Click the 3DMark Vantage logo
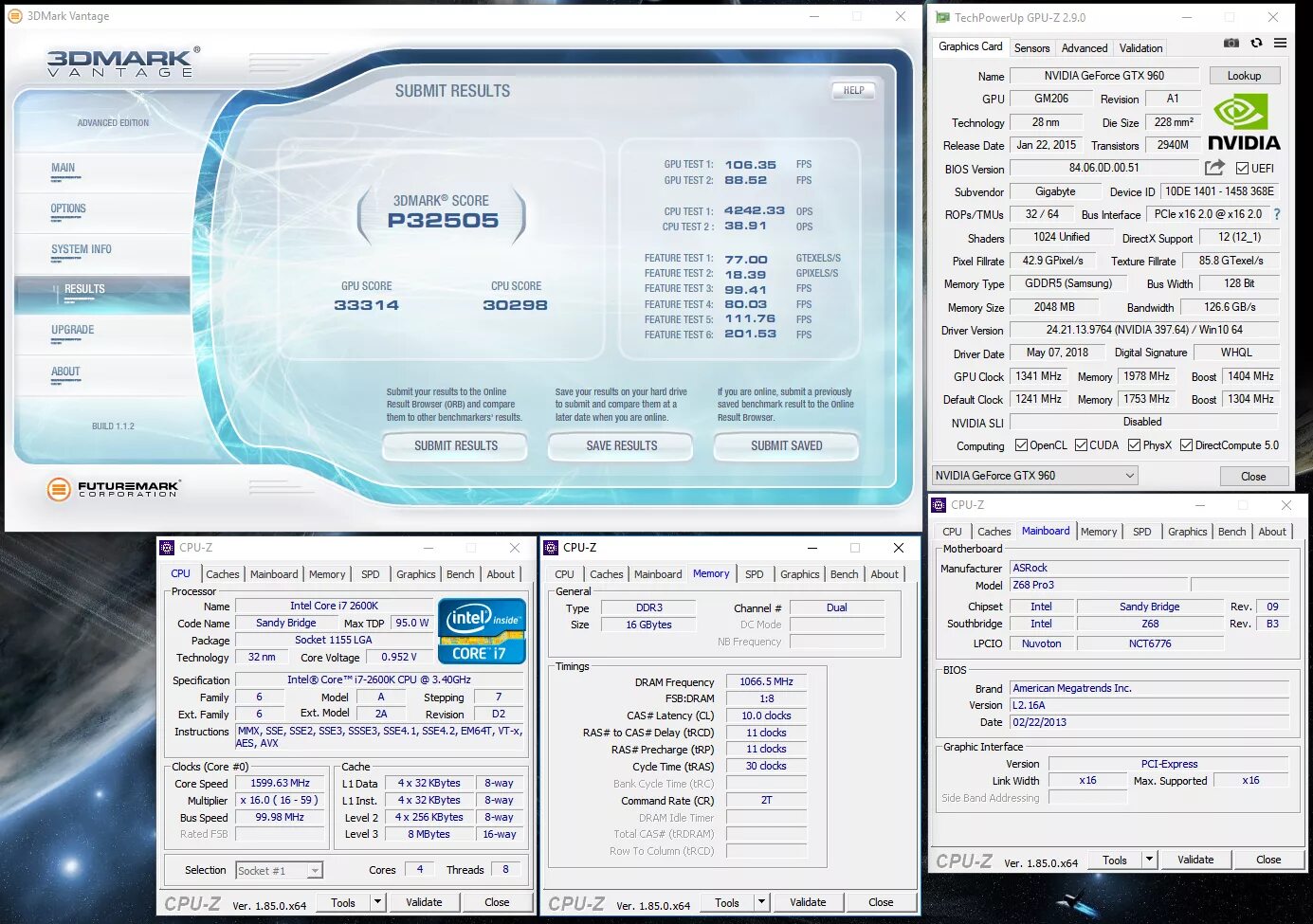This screenshot has height=924, width=1313. point(123,62)
